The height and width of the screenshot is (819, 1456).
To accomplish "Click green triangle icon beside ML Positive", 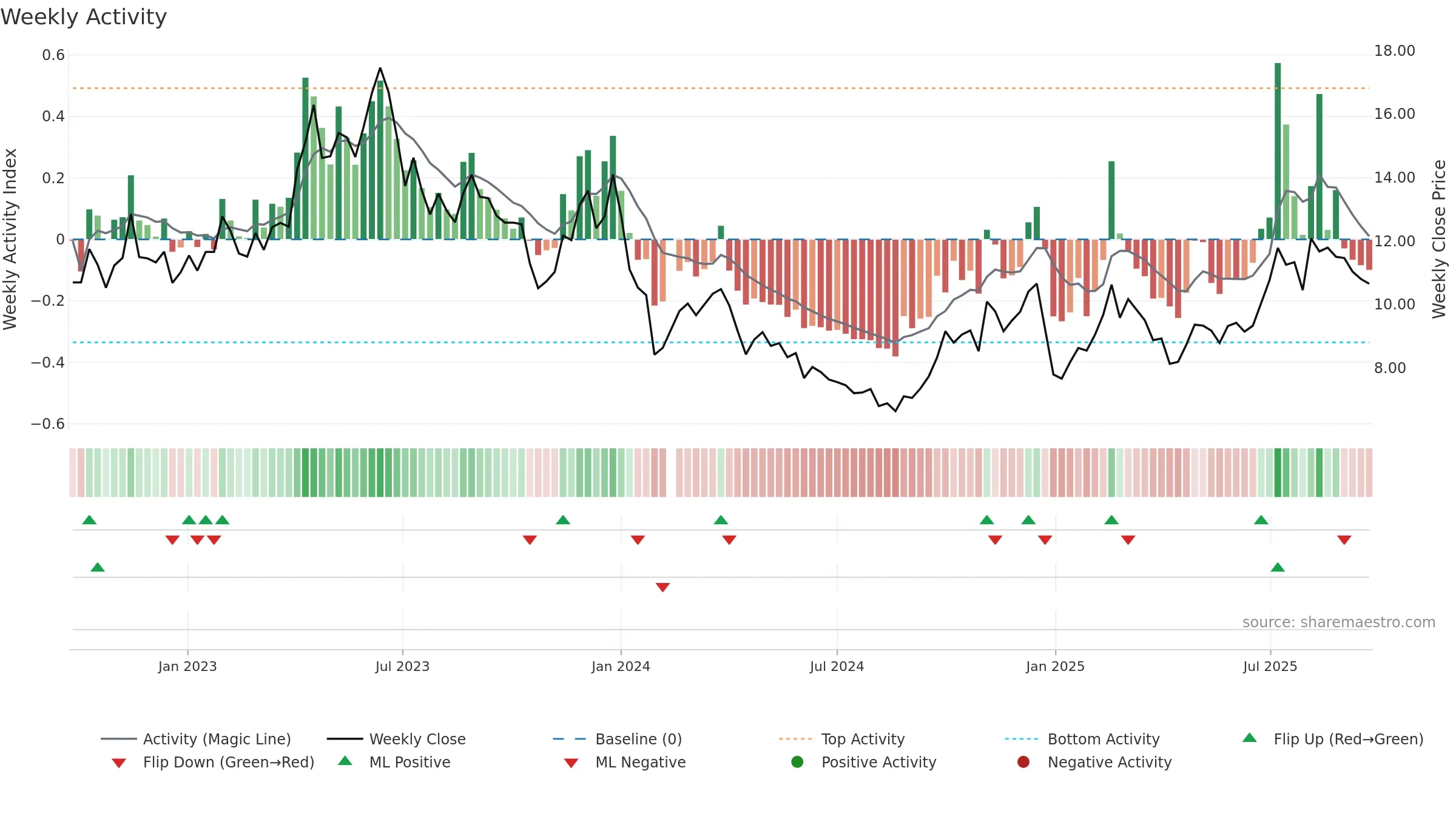I will tap(345, 761).
